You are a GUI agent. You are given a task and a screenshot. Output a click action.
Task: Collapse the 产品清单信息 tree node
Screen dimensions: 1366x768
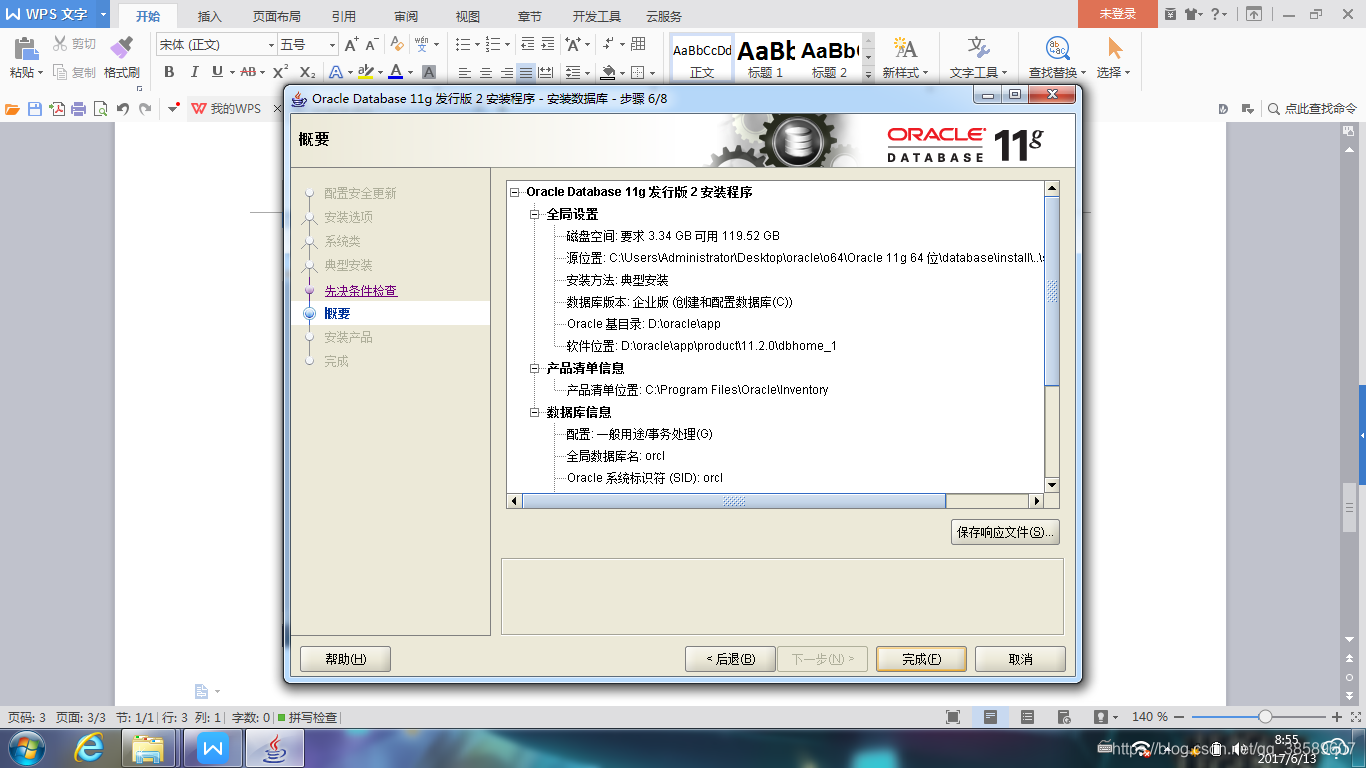[535, 368]
